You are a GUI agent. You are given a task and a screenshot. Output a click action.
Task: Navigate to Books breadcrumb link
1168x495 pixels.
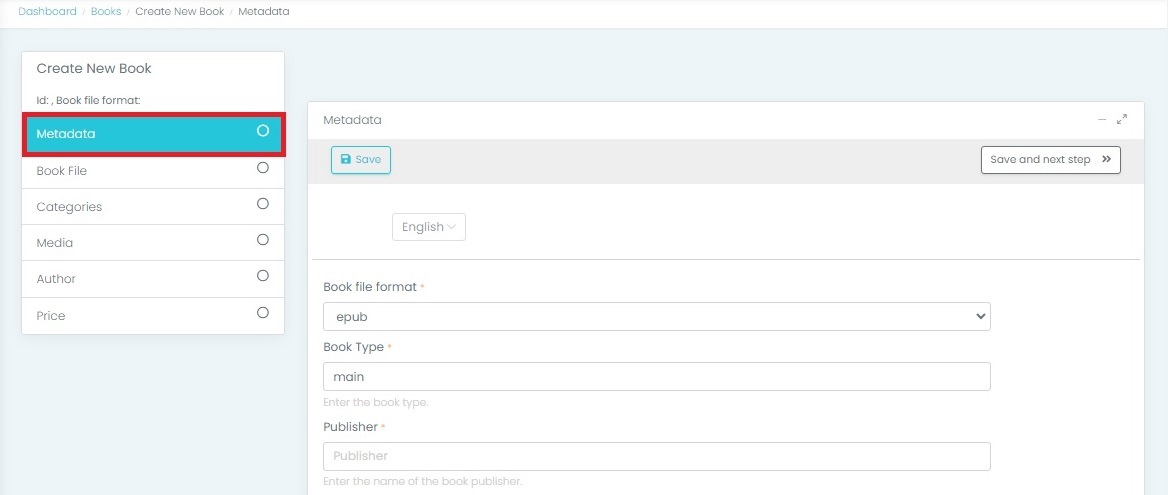point(106,12)
